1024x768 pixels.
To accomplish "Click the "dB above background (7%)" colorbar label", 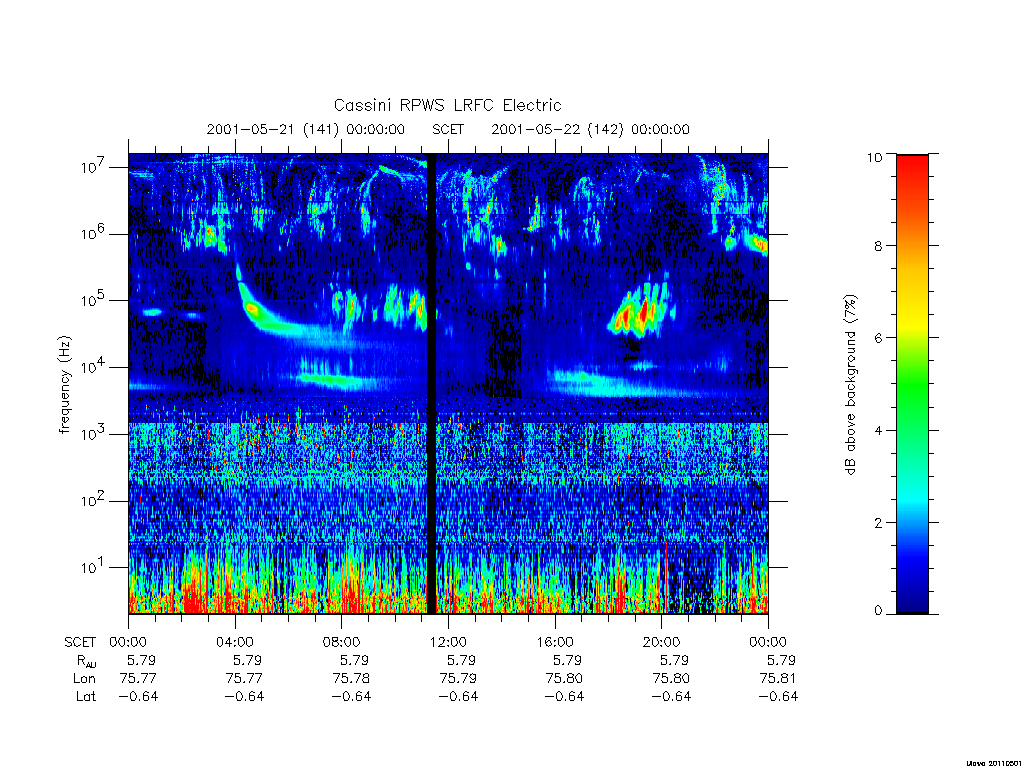I will 850,385.
